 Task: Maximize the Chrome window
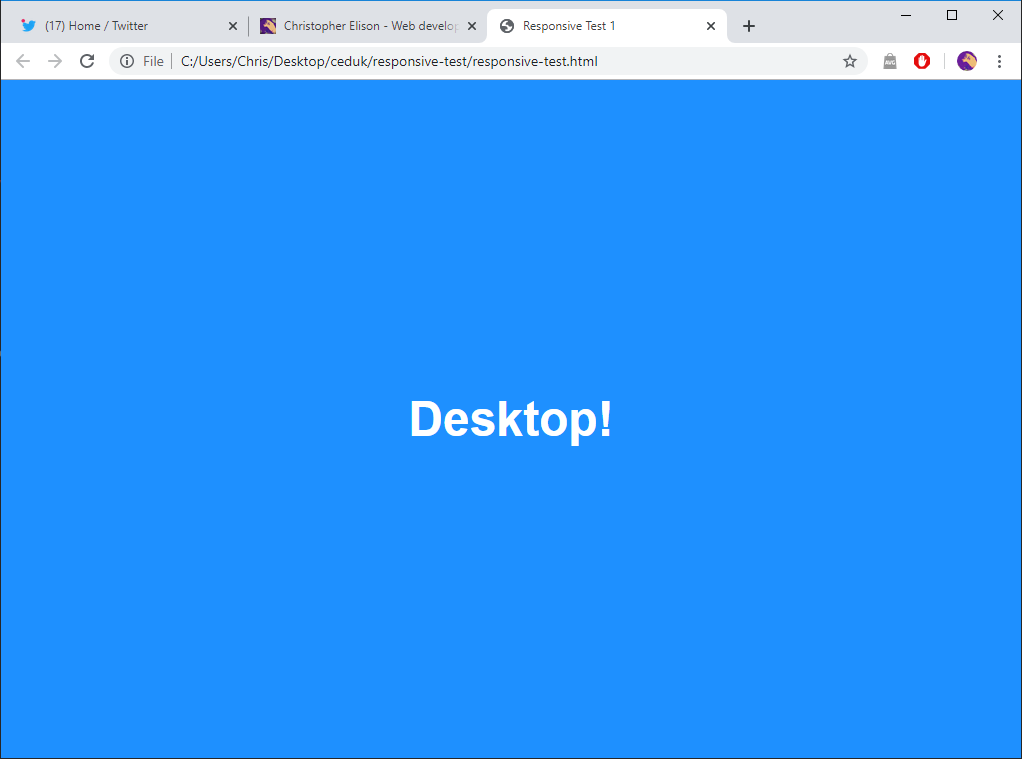pyautogui.click(x=952, y=15)
